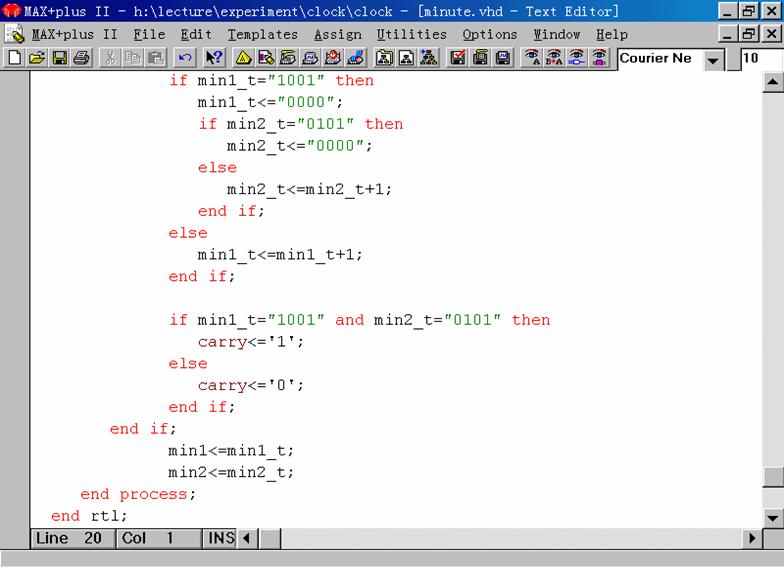Click MAX+plus II pencil icon in menu bar
The height and width of the screenshot is (568, 784).
[14, 34]
